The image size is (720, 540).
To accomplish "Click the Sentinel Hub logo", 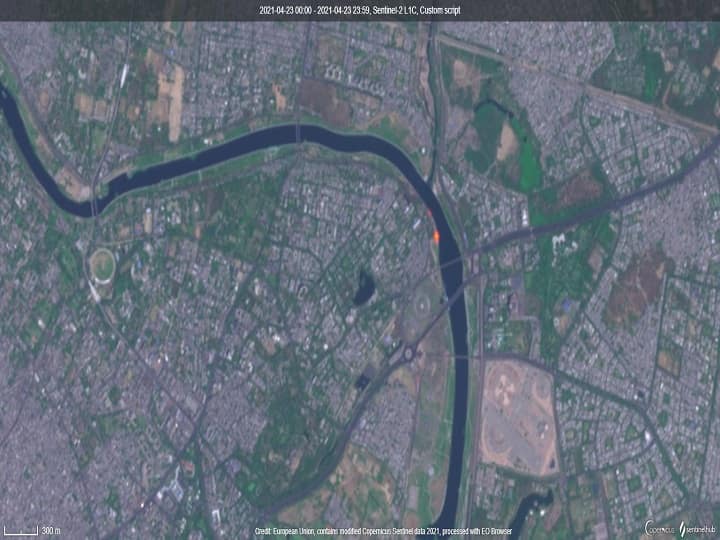I will [698, 529].
